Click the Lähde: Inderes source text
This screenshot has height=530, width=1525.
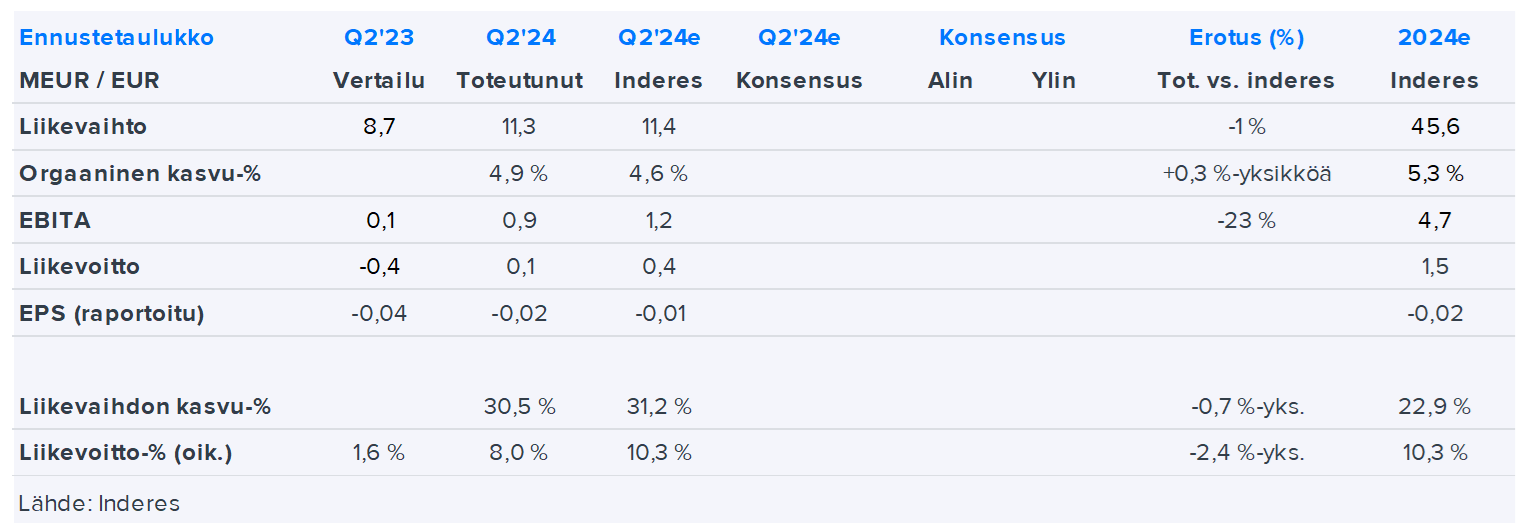click(99, 503)
